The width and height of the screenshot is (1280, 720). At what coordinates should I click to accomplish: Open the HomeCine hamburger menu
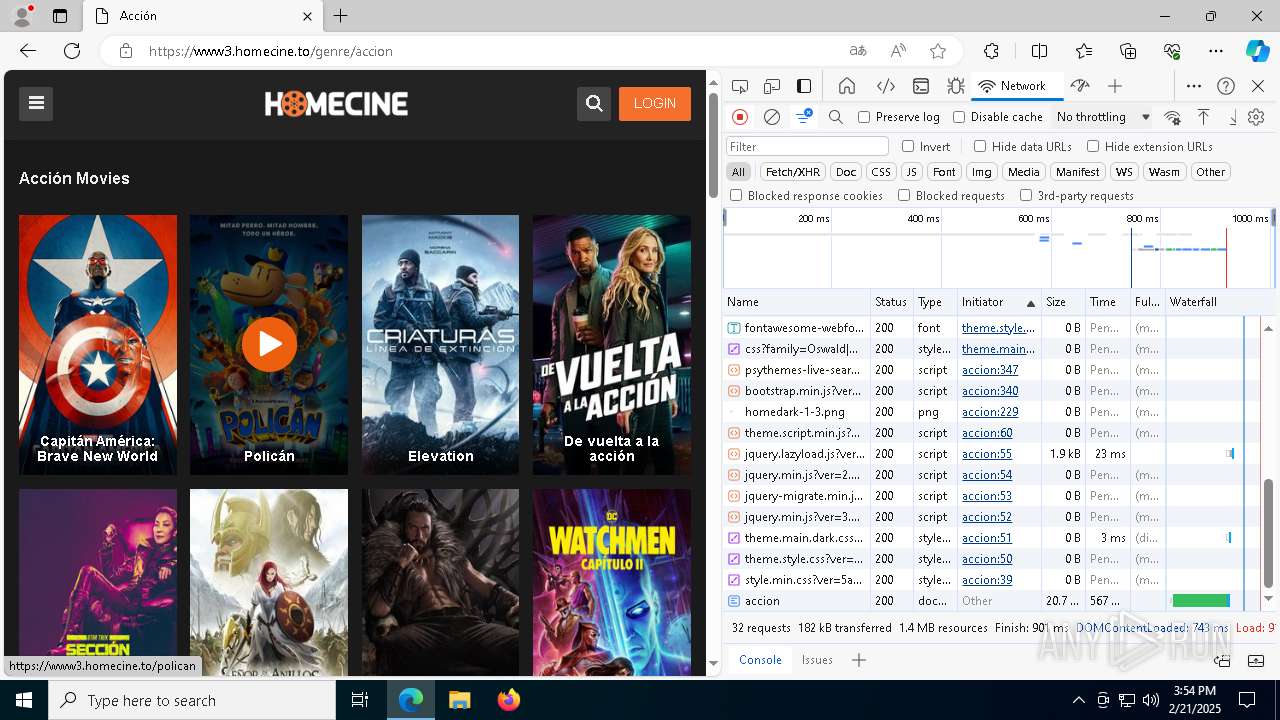click(36, 103)
